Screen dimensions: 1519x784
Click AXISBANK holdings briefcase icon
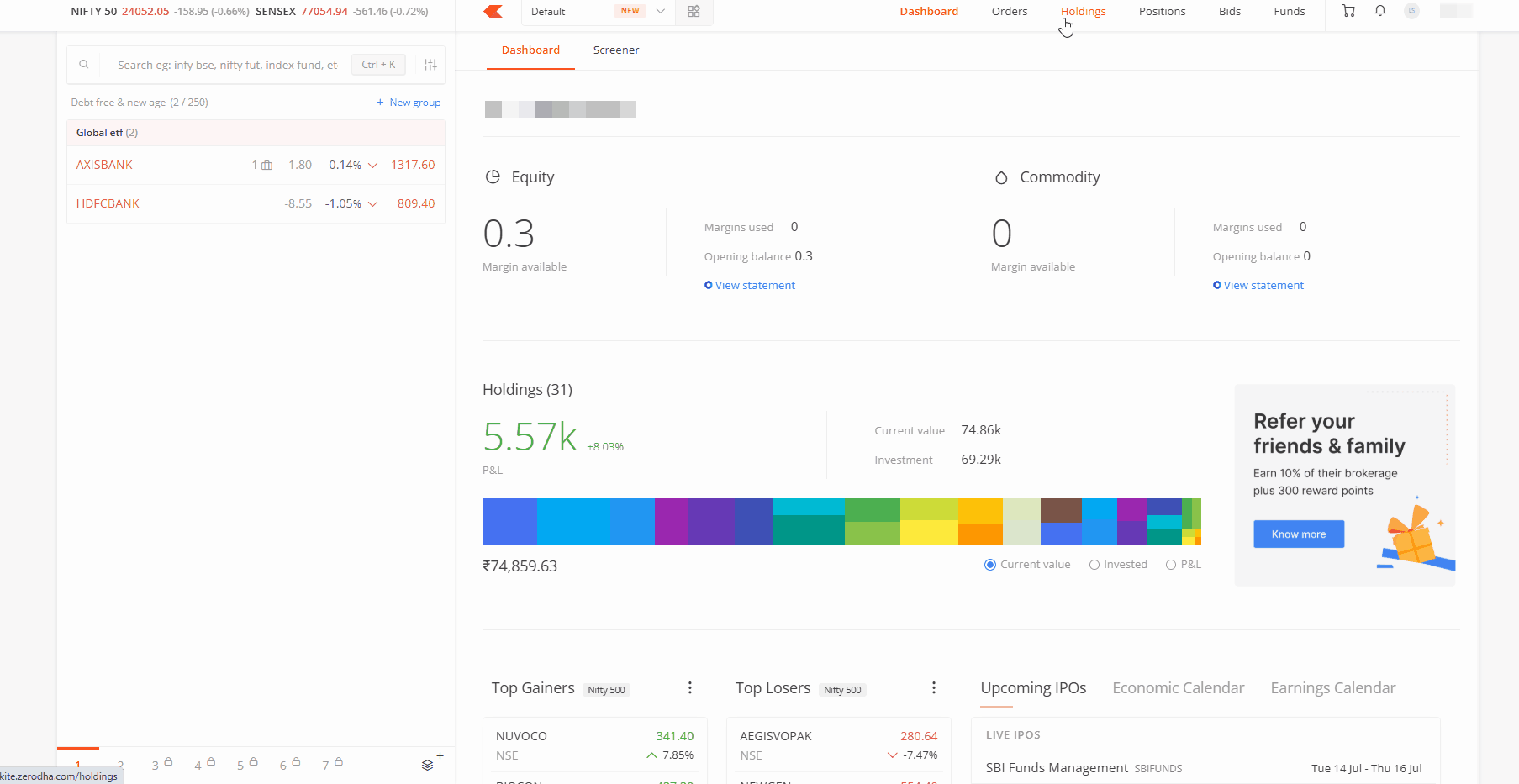267,166
